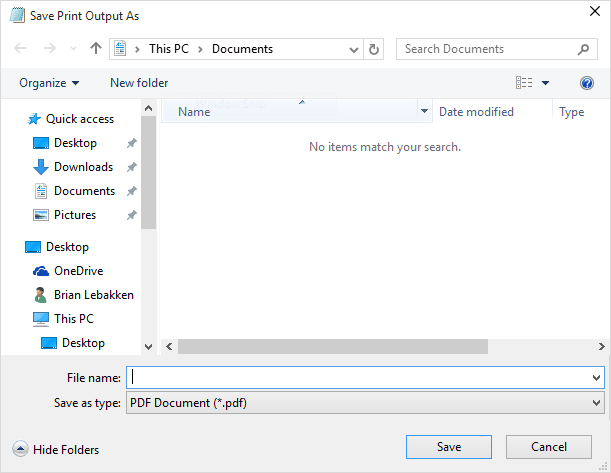This screenshot has height=473, width=611.
Task: Click the Refresh button in address bar
Action: [x=374, y=49]
